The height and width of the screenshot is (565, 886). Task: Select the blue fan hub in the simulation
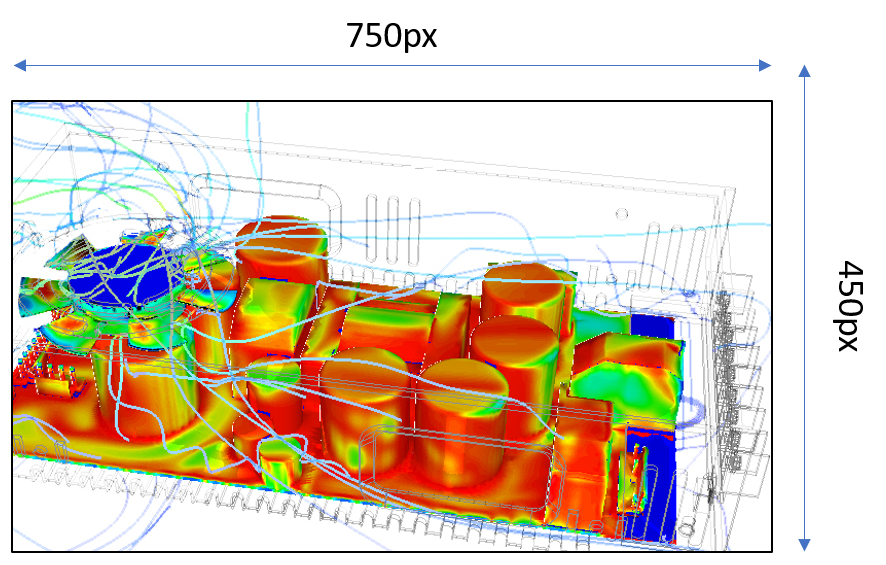click(x=125, y=277)
